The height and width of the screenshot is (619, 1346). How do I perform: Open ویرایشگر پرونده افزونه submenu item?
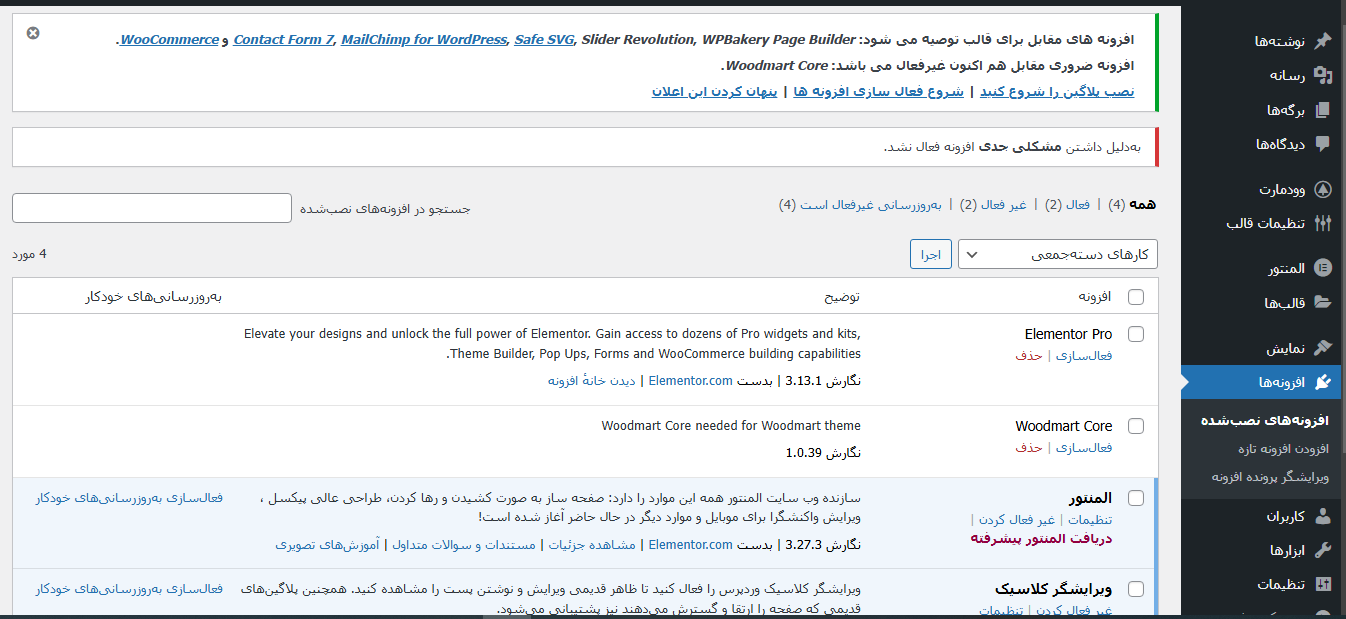tap(1270, 477)
